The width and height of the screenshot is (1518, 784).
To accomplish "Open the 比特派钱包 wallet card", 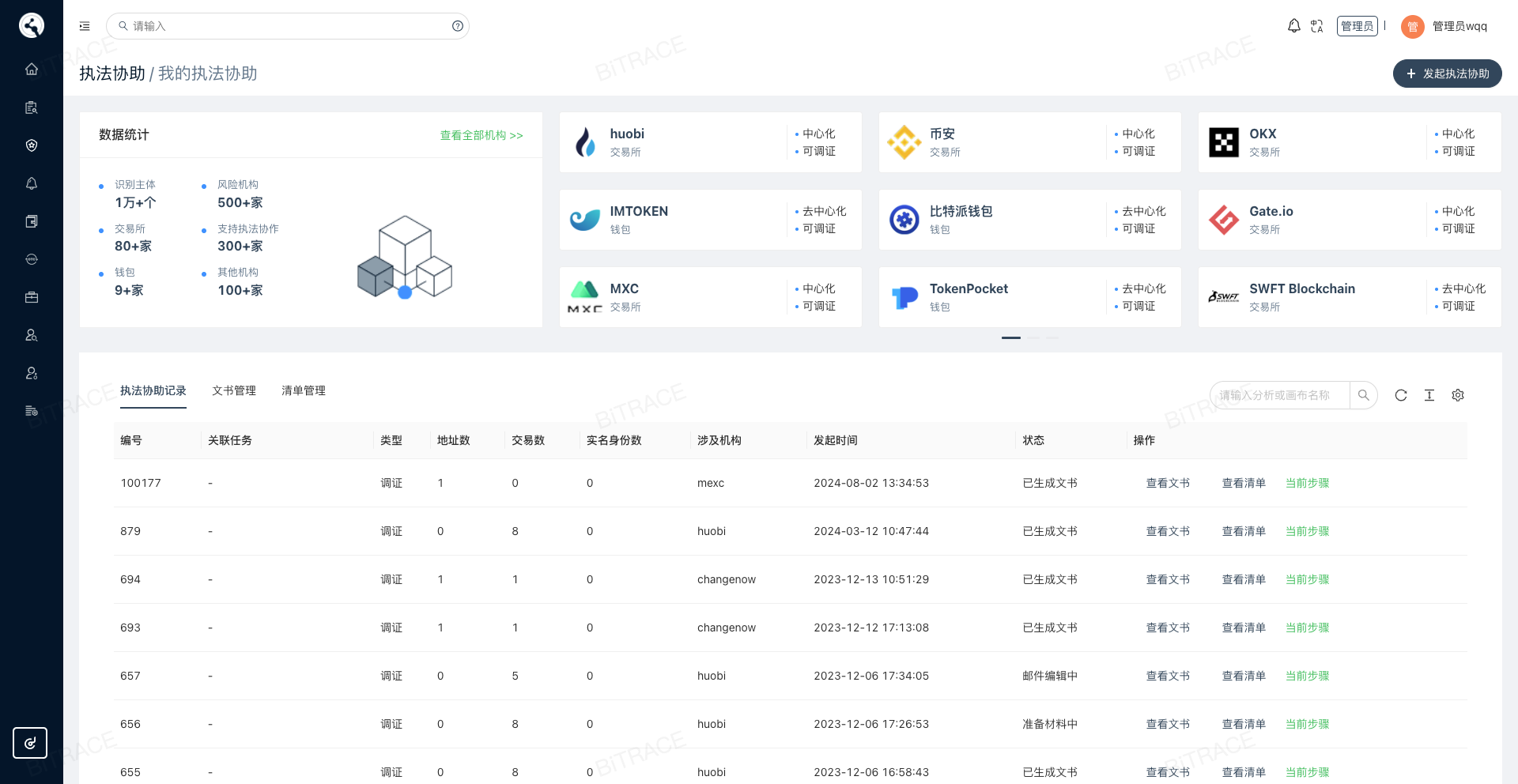I will click(x=1029, y=220).
